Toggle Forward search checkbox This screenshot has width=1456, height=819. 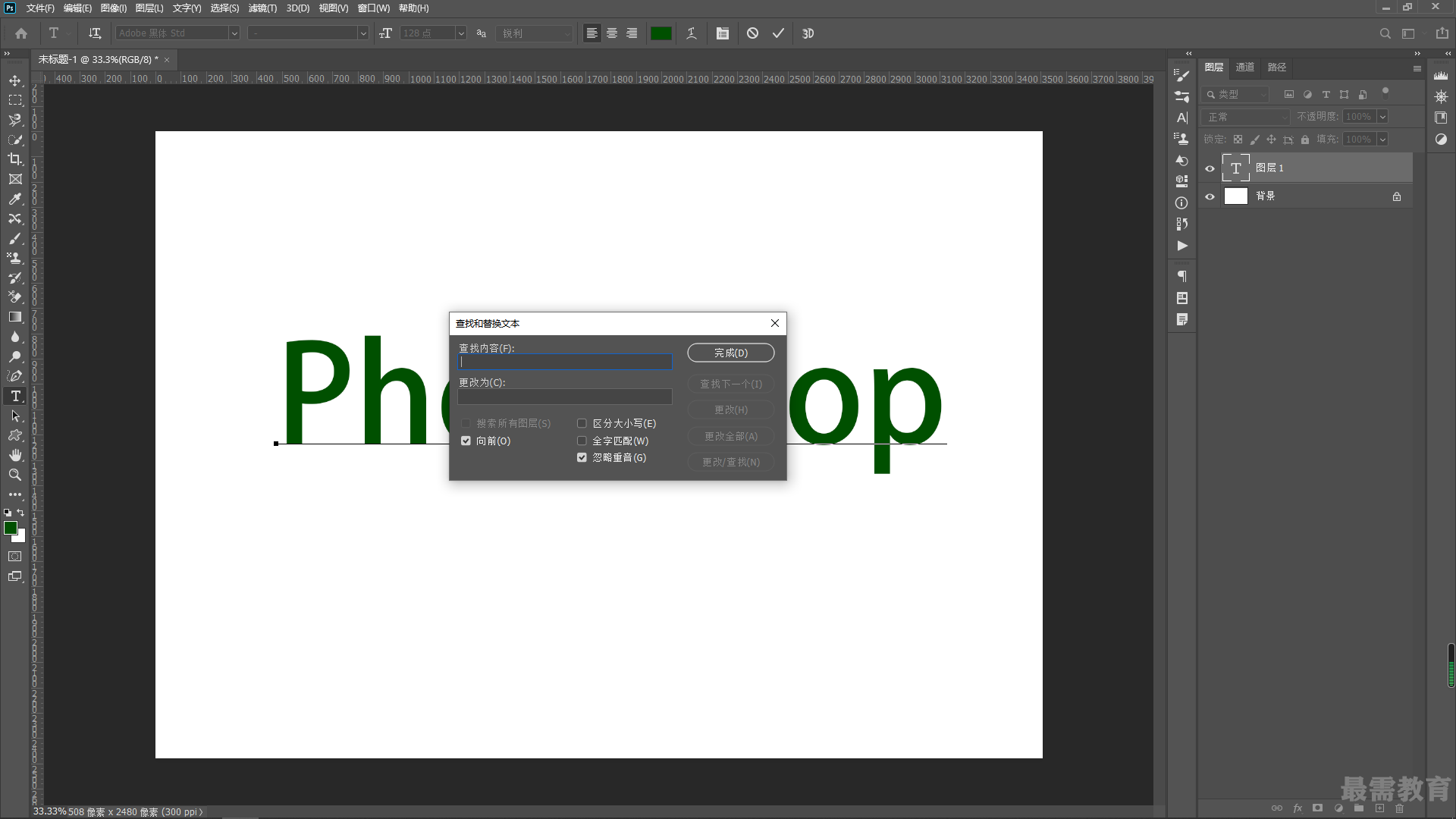[466, 441]
